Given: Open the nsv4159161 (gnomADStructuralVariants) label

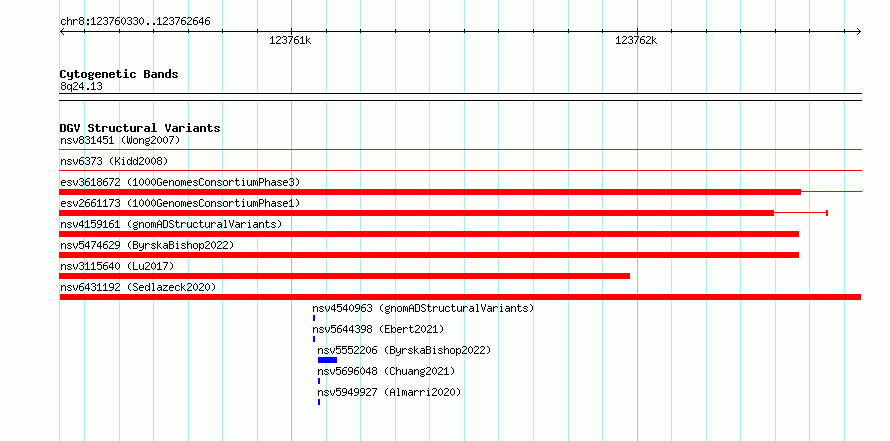Looking at the screenshot, I should (171, 224).
